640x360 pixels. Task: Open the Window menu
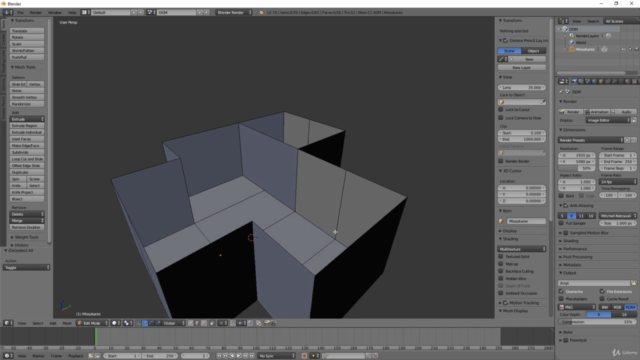55,13
